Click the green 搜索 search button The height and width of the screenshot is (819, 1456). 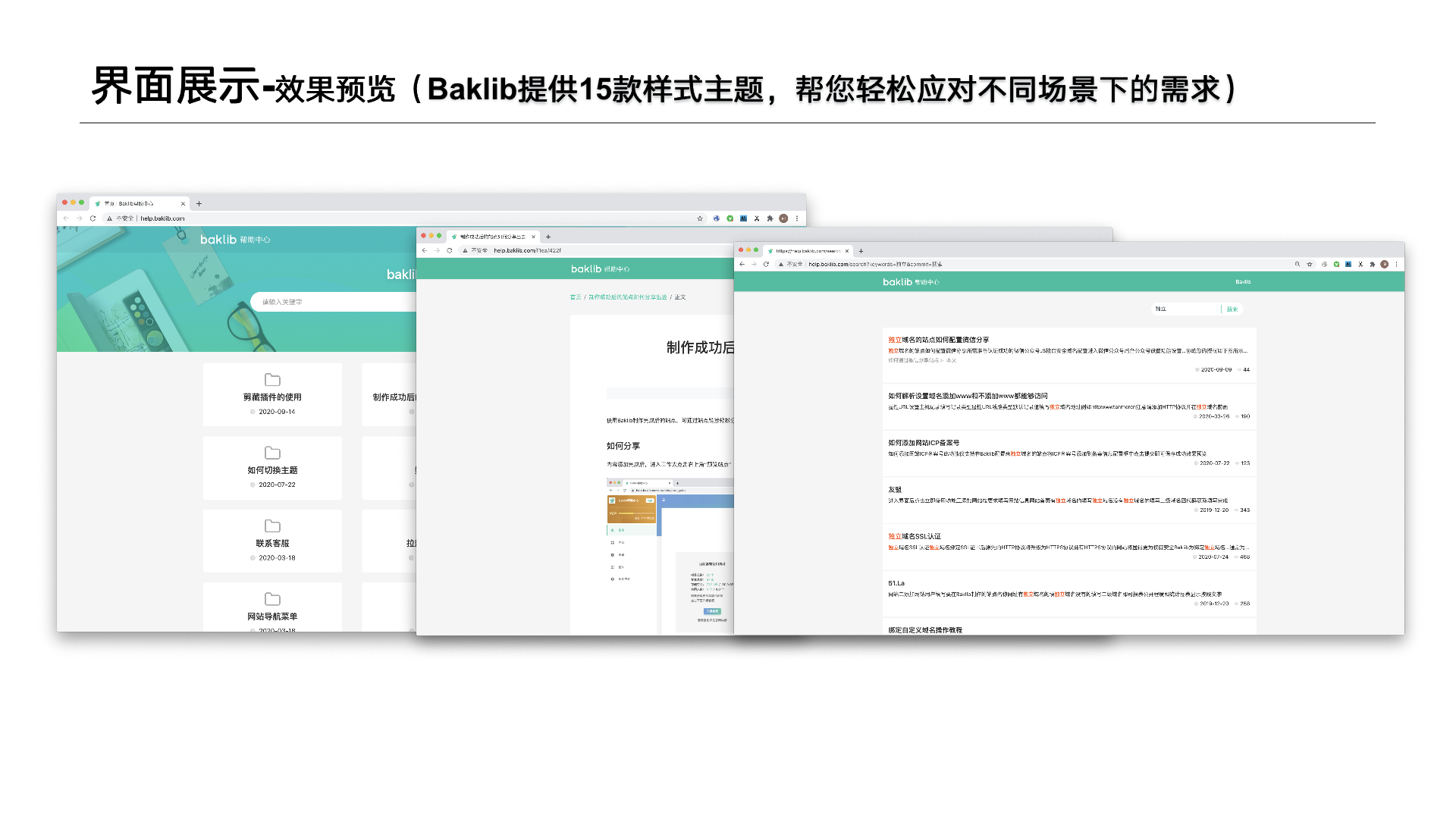pos(1232,309)
